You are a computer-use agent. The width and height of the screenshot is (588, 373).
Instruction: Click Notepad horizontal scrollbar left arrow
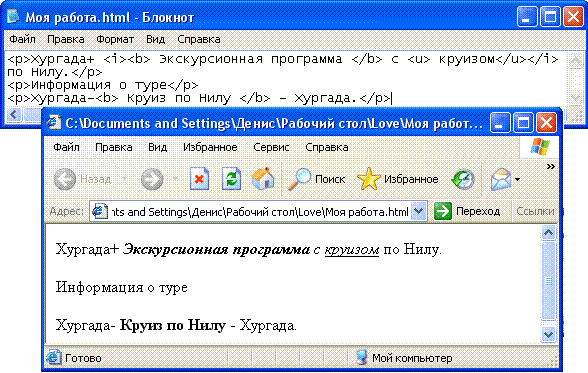point(14,114)
